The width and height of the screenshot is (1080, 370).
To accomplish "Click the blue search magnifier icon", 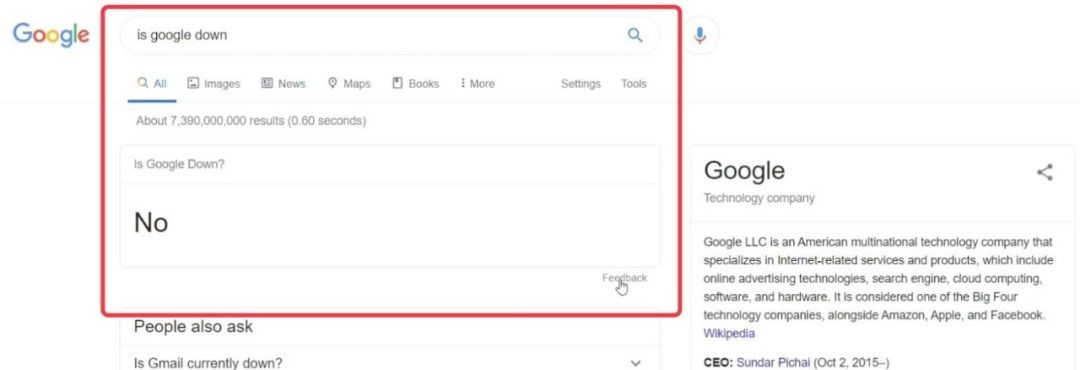I will coord(634,35).
